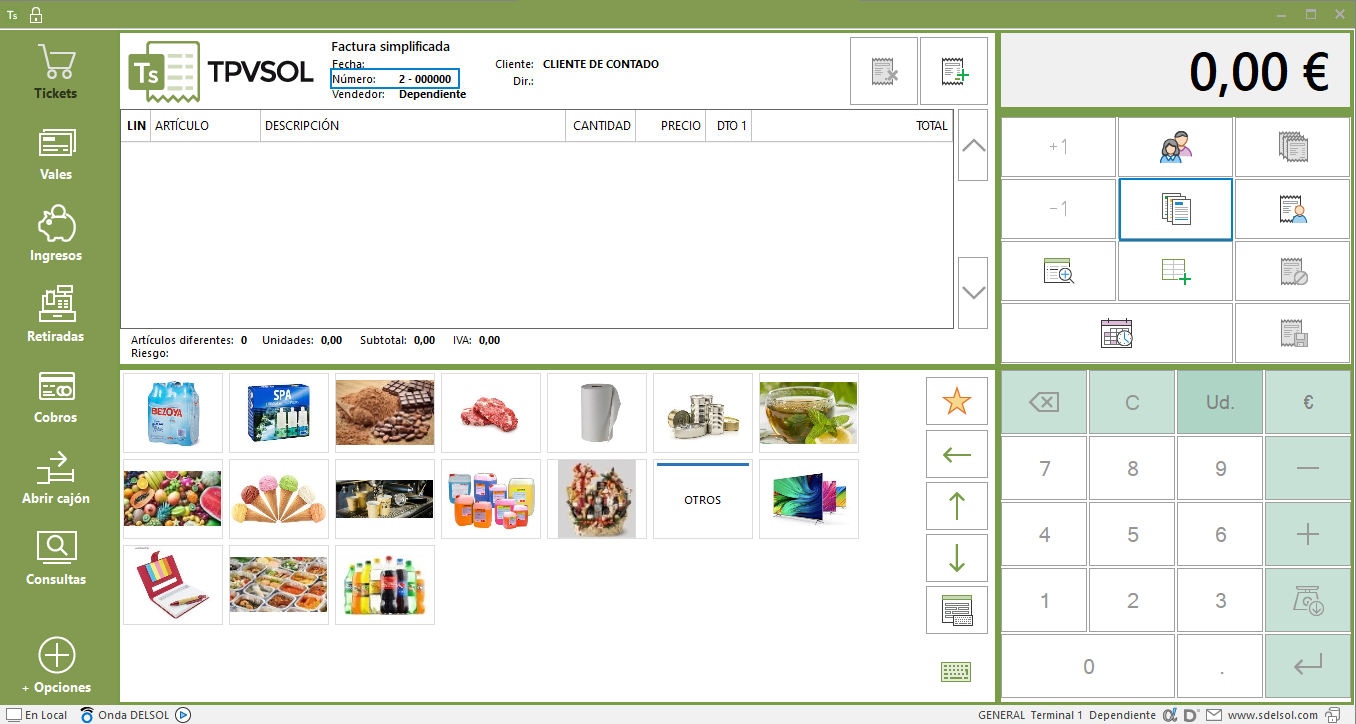
Task: Select the television category
Action: tap(809, 499)
